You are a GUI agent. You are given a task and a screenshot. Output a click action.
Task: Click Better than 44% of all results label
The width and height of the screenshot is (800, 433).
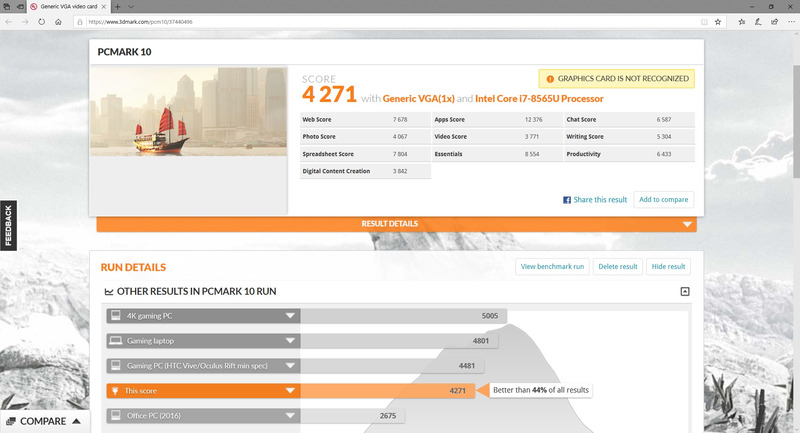[x=541, y=390]
